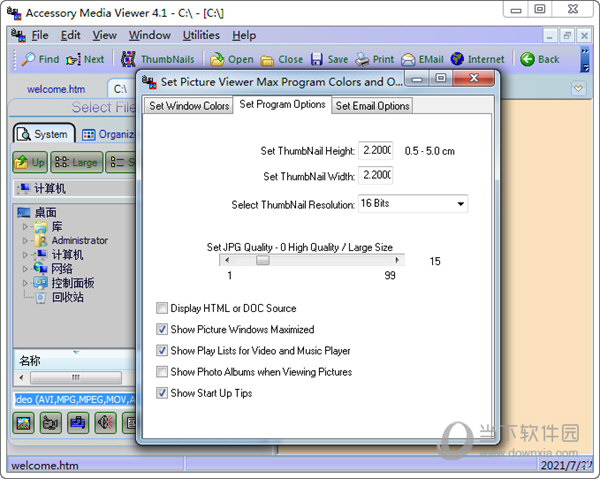Image resolution: width=600 pixels, height=479 pixels.
Task: Click the video camera filter icon
Action: tap(51, 423)
